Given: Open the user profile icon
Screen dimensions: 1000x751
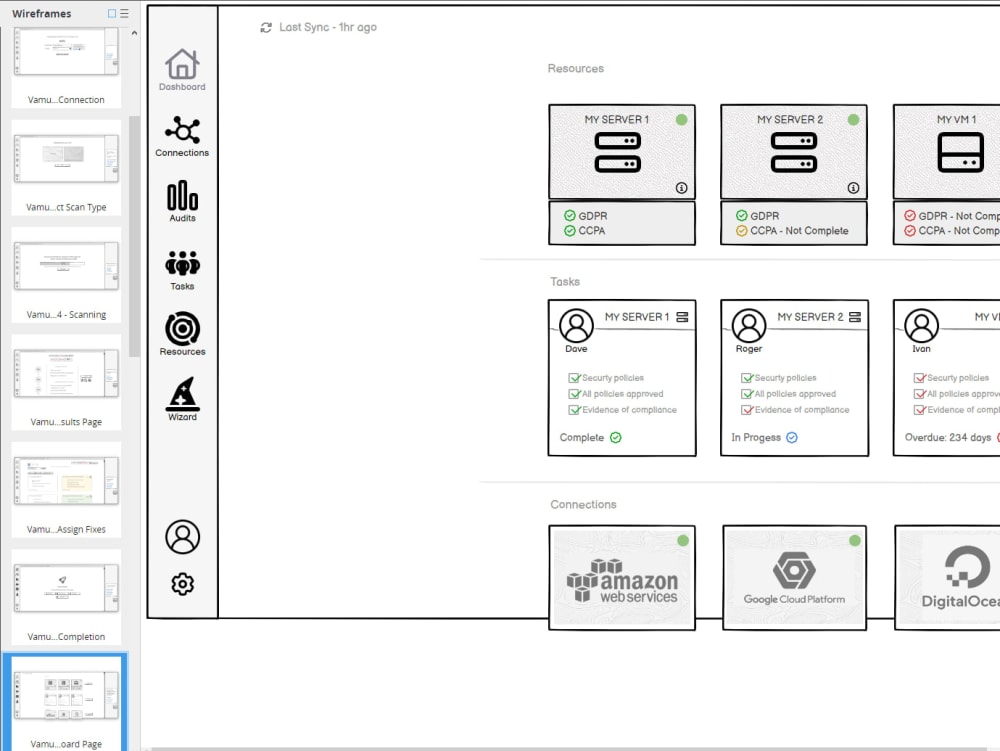Looking at the screenshot, I should click(181, 536).
